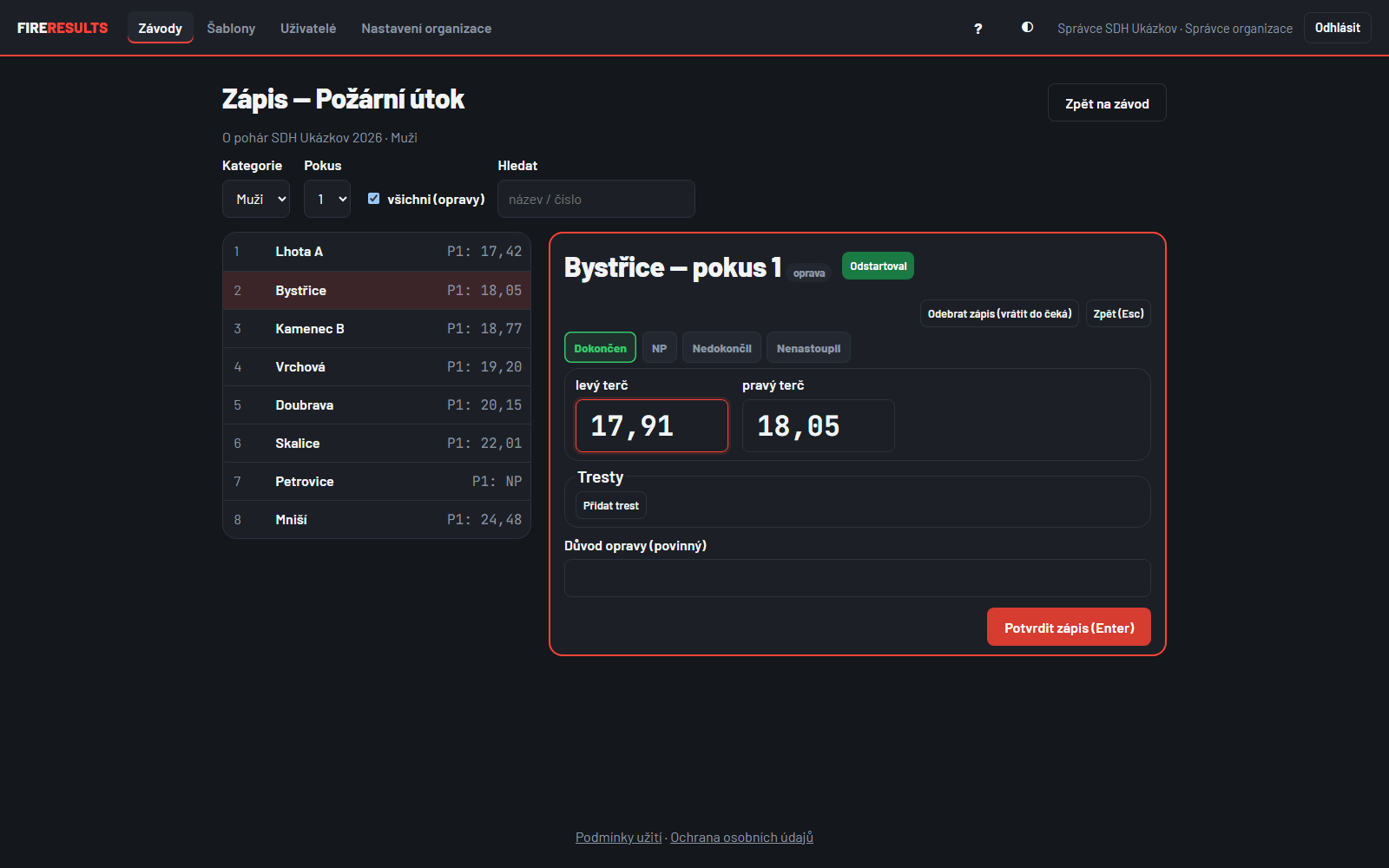Focus the Hledat search field
This screenshot has height=868, width=1389.
tap(596, 199)
